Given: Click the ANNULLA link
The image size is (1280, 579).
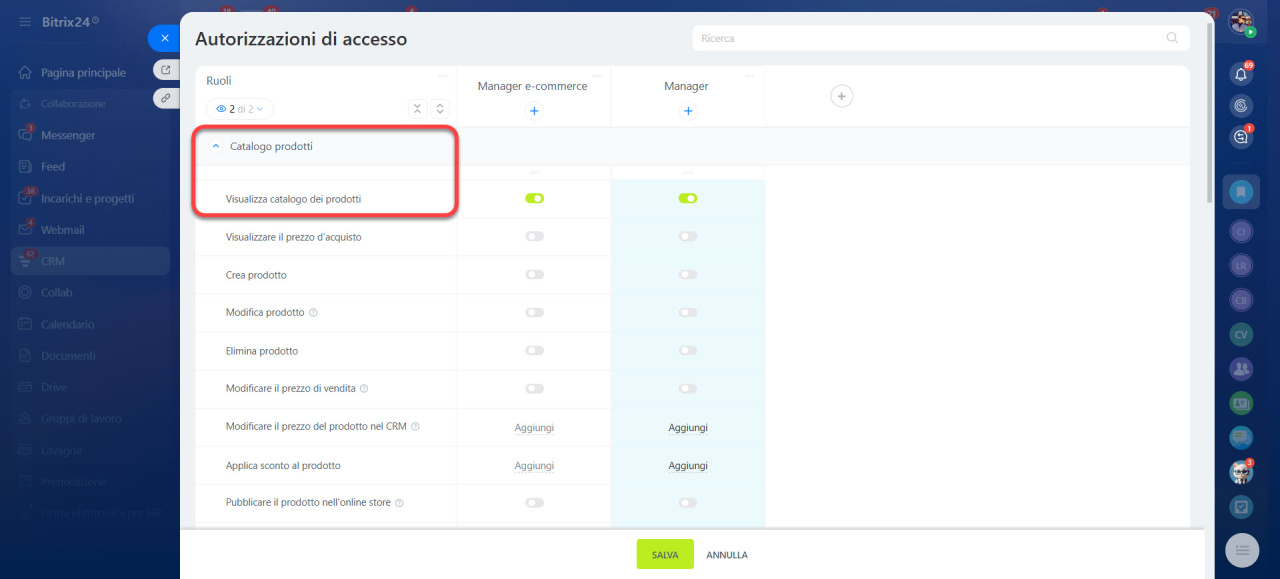Looking at the screenshot, I should [x=727, y=555].
